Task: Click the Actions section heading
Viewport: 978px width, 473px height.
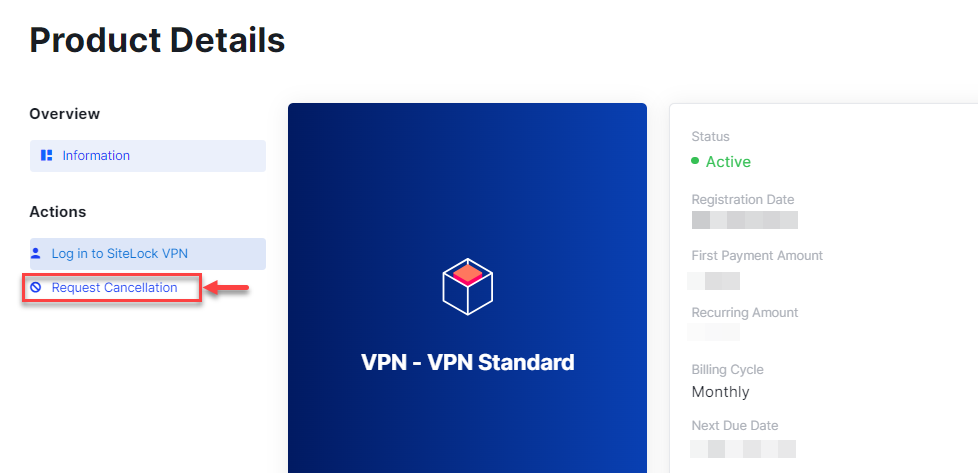Action: point(58,212)
